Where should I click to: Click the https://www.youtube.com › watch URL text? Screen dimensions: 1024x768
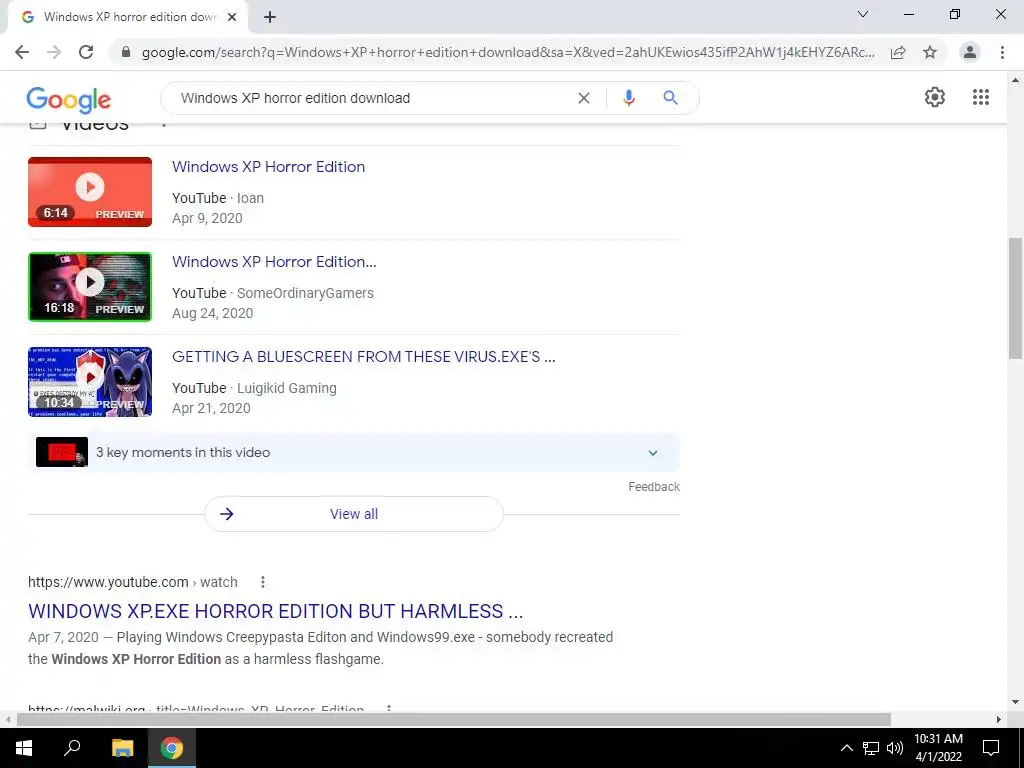[x=133, y=582]
